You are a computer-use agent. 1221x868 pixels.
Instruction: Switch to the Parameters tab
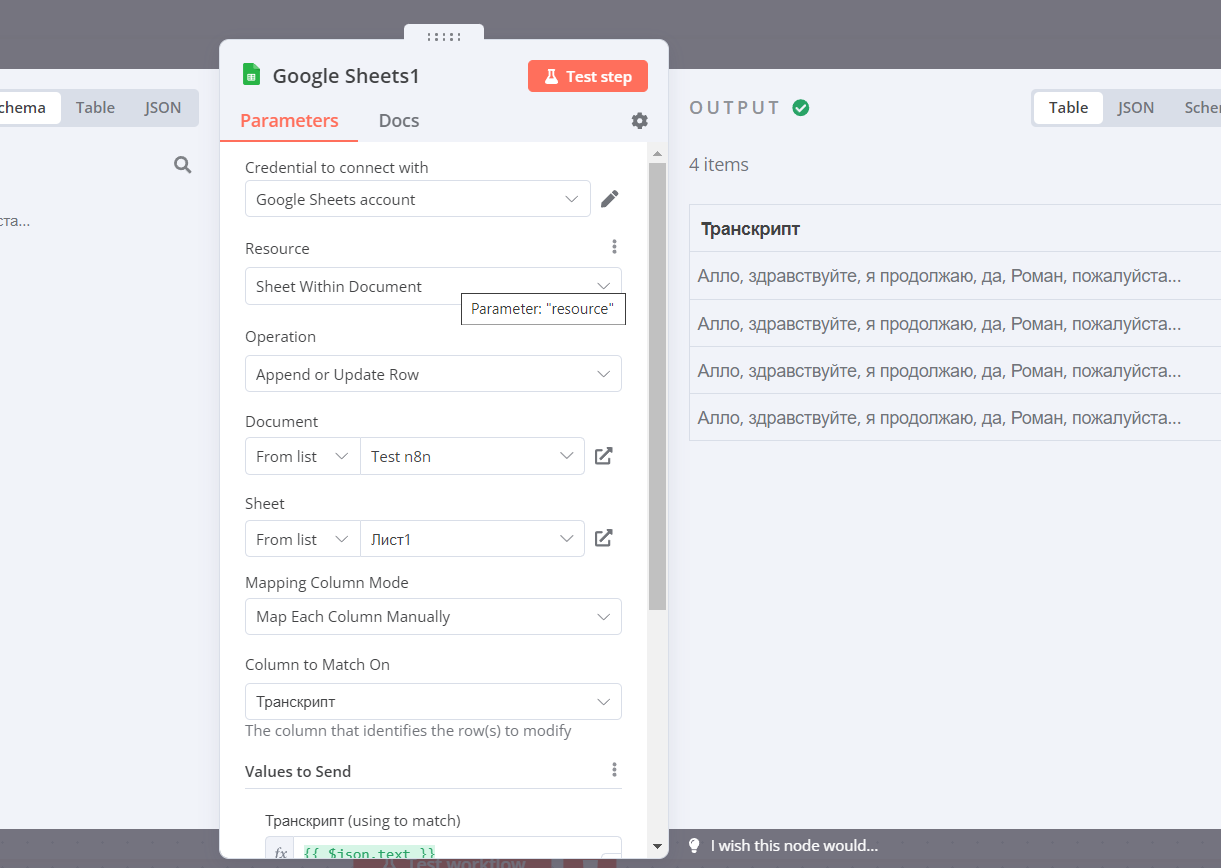coord(289,121)
